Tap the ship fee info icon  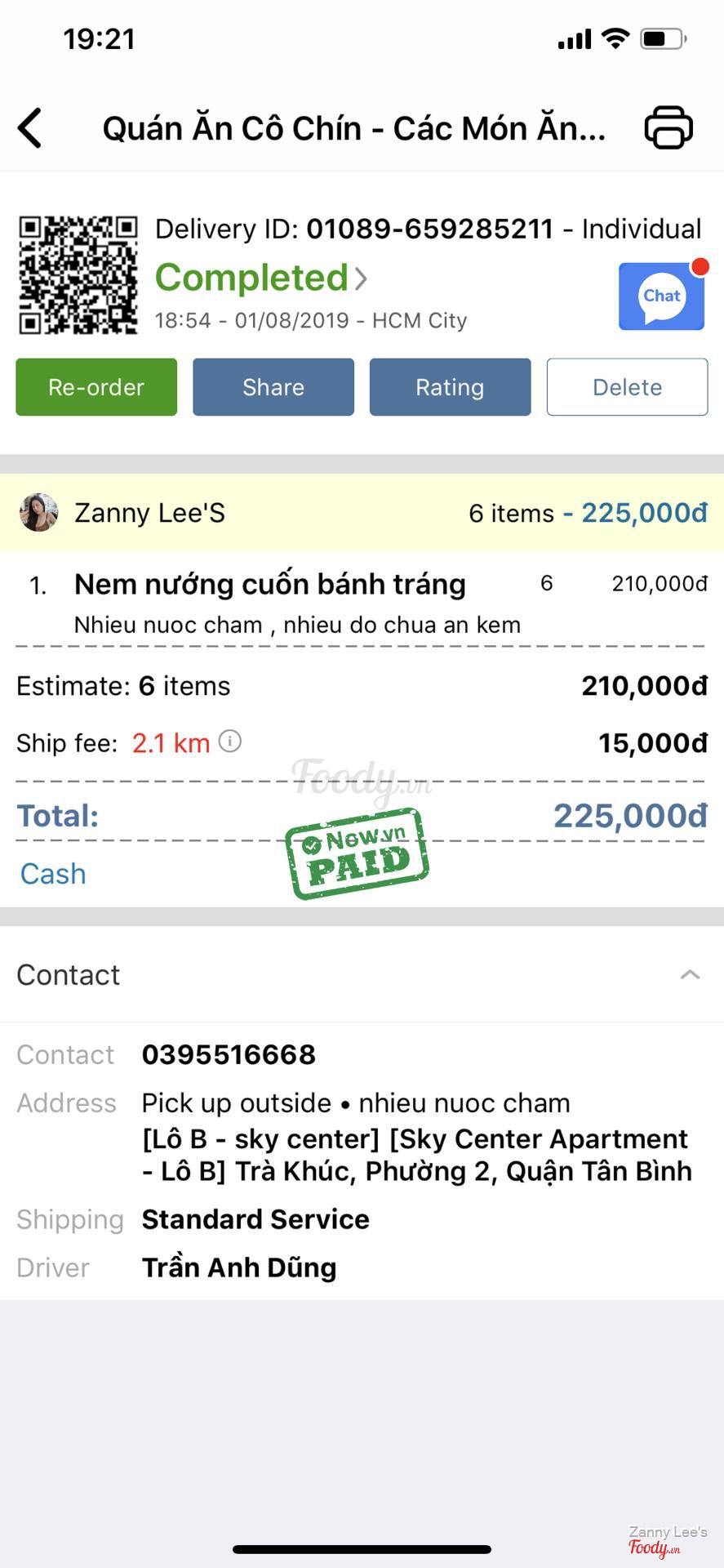[x=230, y=742]
